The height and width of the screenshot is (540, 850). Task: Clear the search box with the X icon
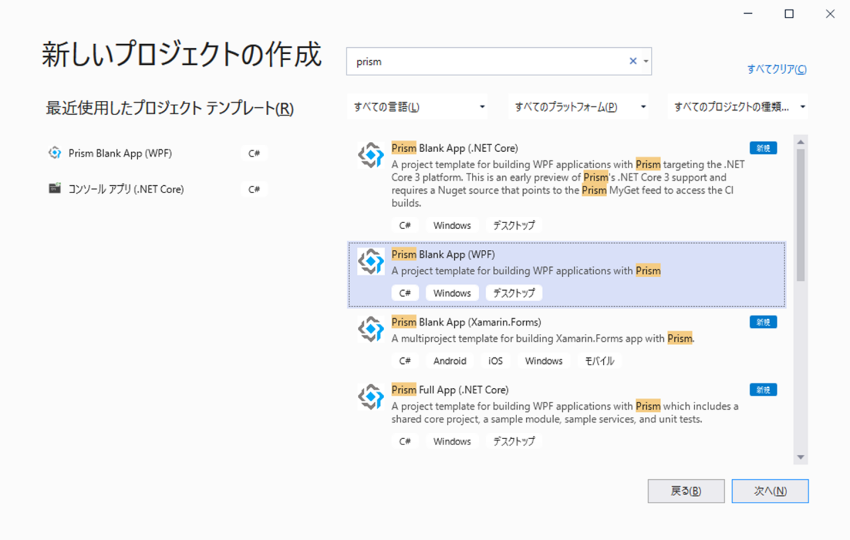point(632,61)
